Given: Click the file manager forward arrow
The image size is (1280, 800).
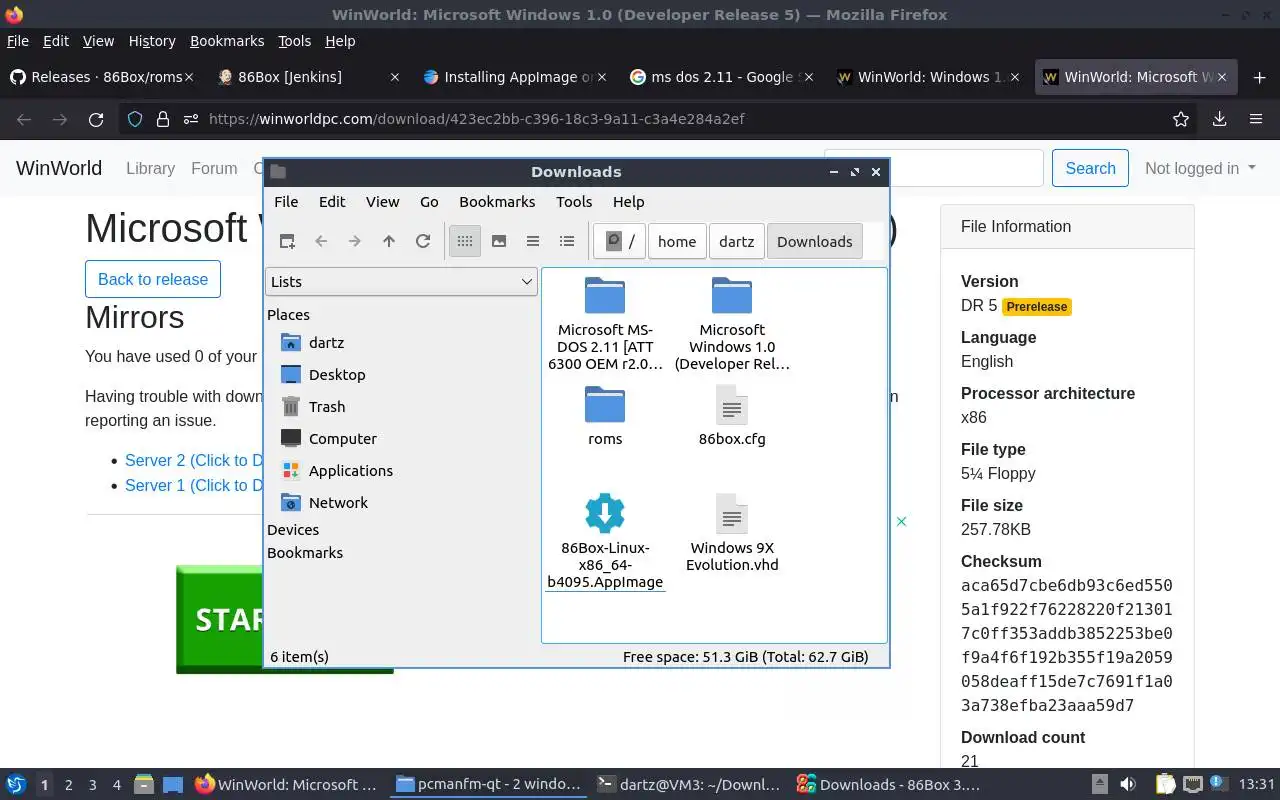Looking at the screenshot, I should point(355,241).
